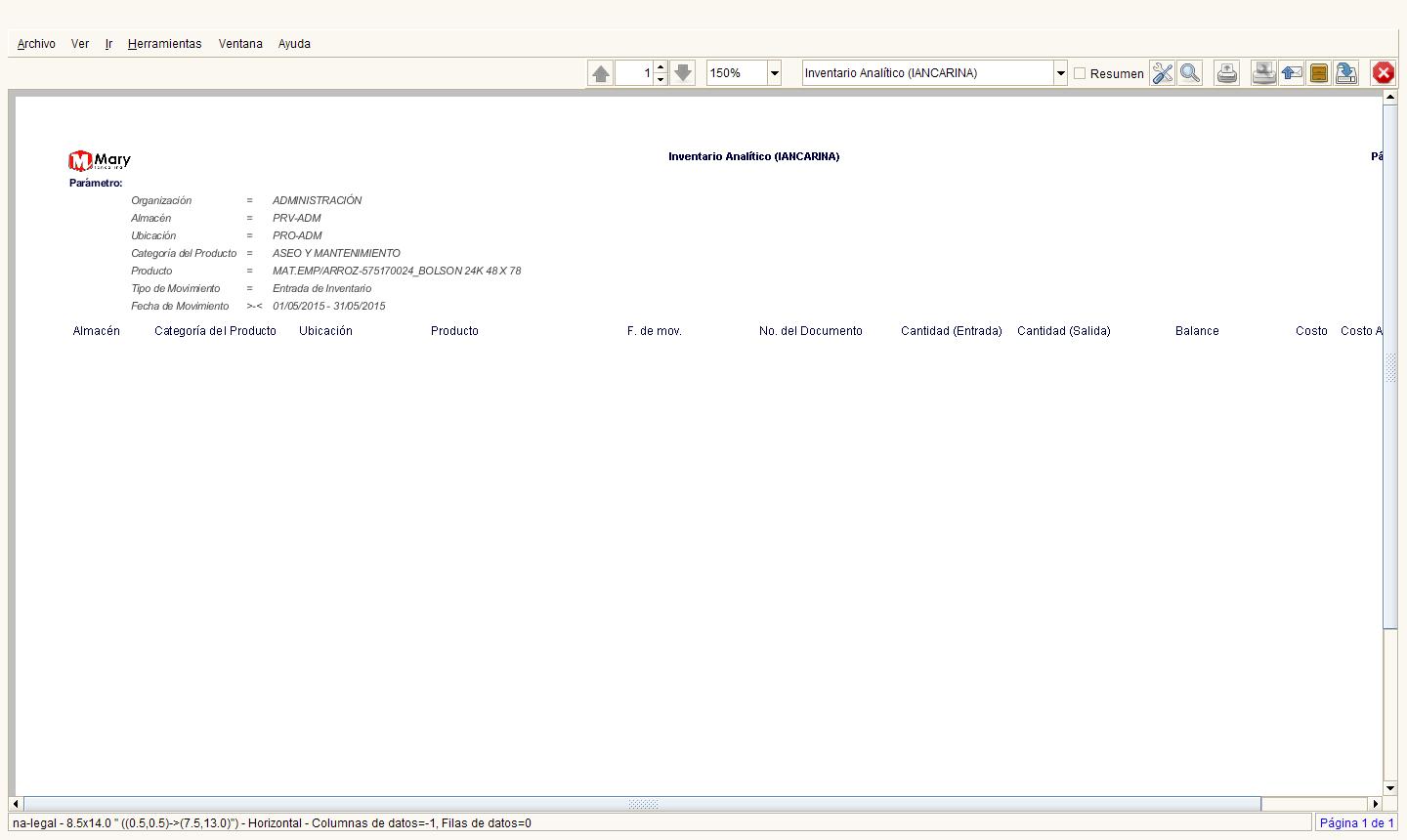The height and width of the screenshot is (840, 1407).
Task: Open the print preview screen icon
Action: pyautogui.click(x=1264, y=73)
